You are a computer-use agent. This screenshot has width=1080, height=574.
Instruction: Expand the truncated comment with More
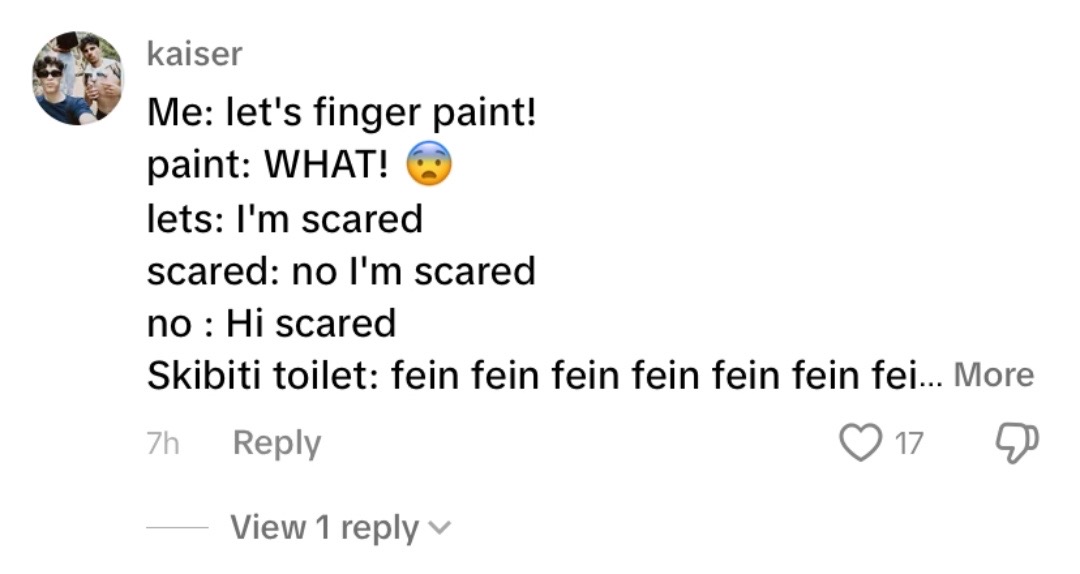[x=993, y=375]
